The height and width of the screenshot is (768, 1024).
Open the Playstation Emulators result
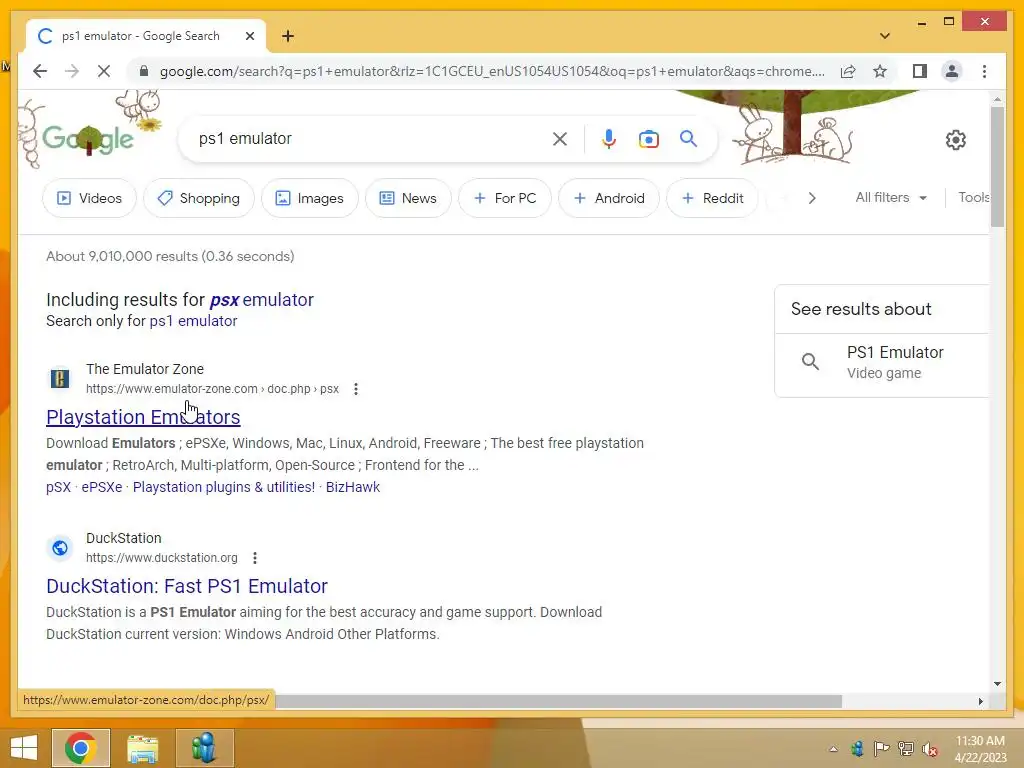tap(143, 417)
